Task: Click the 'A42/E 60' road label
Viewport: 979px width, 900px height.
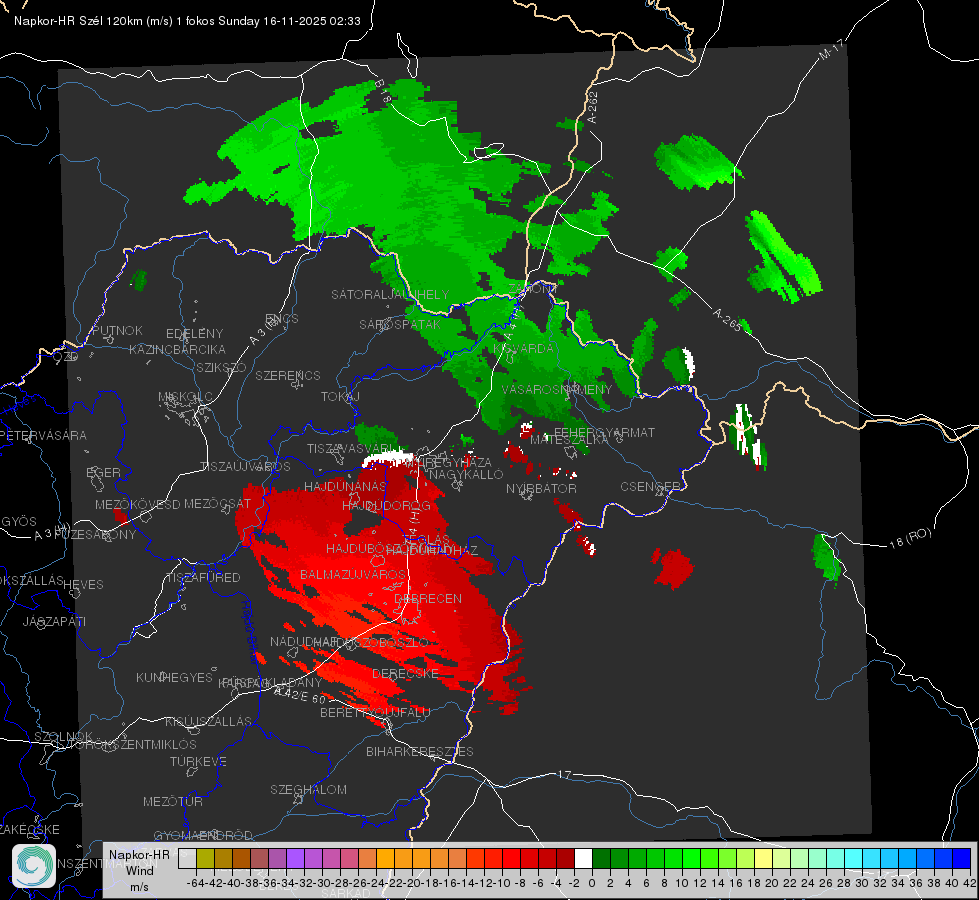Action: pyautogui.click(x=300, y=695)
